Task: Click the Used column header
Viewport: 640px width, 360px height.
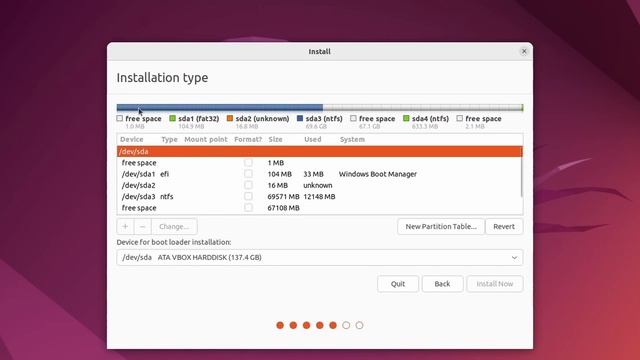Action: pos(313,140)
